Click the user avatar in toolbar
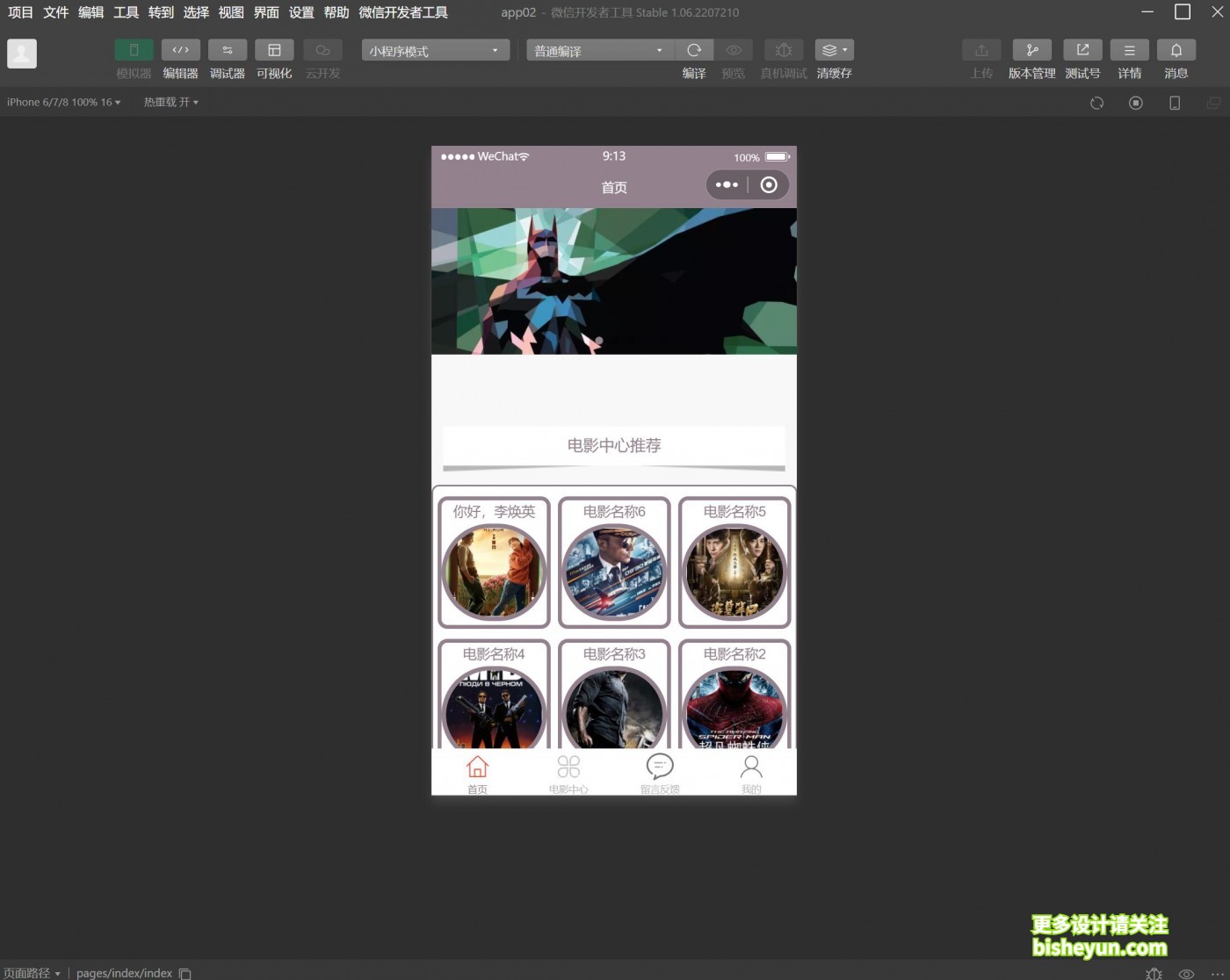1230x980 pixels. (x=22, y=54)
